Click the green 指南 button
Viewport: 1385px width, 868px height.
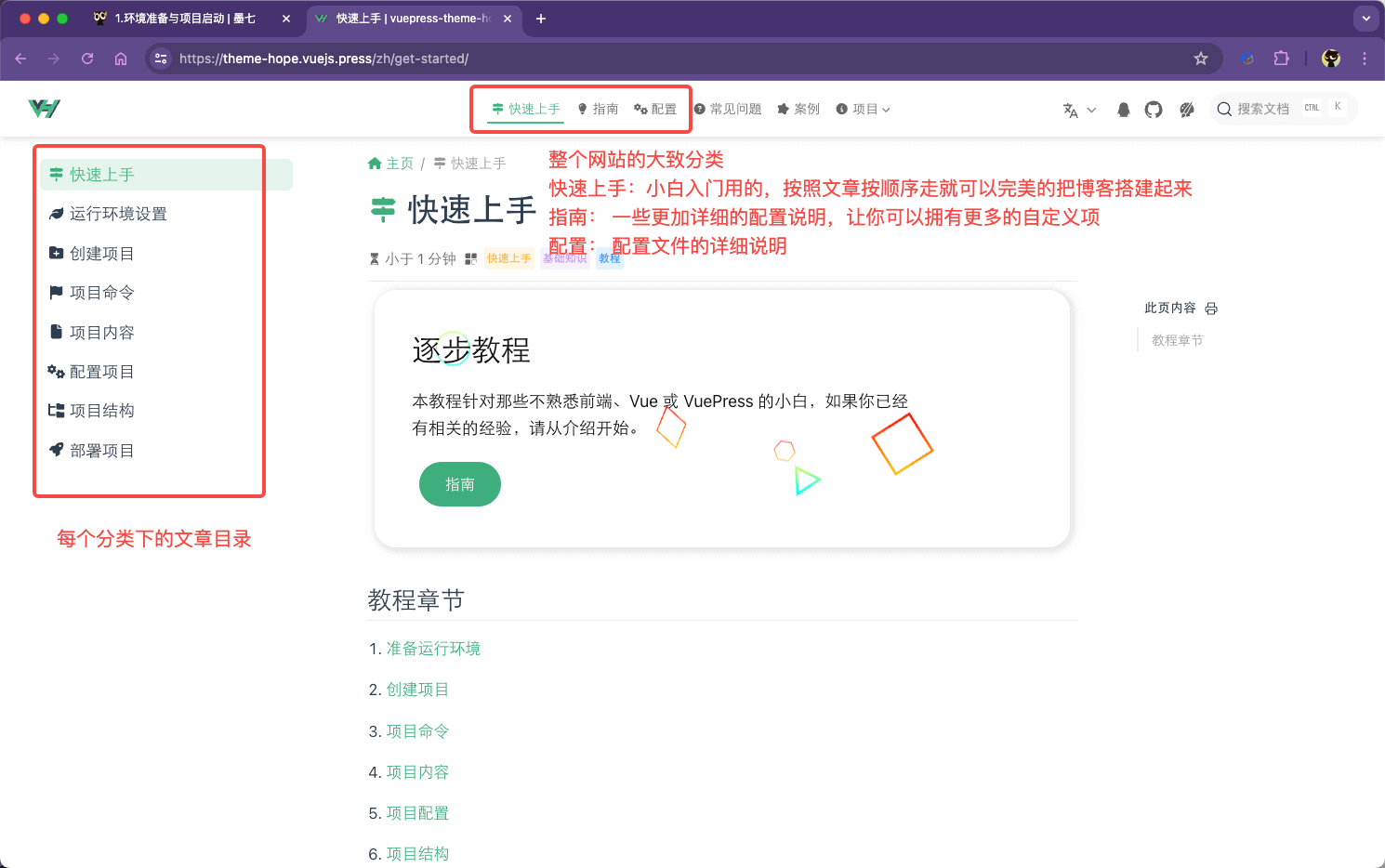(460, 484)
